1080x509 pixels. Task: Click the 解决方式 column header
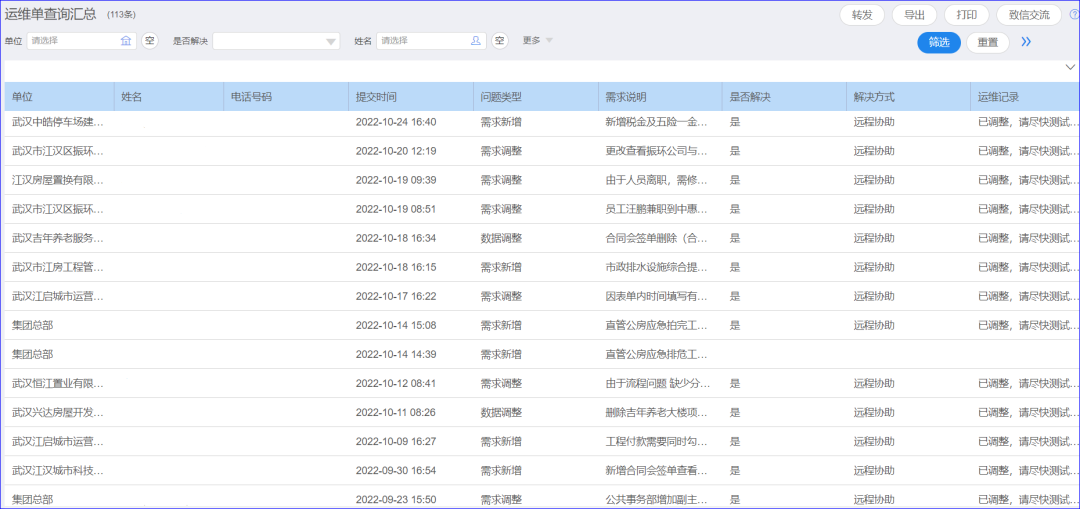tap(908, 96)
